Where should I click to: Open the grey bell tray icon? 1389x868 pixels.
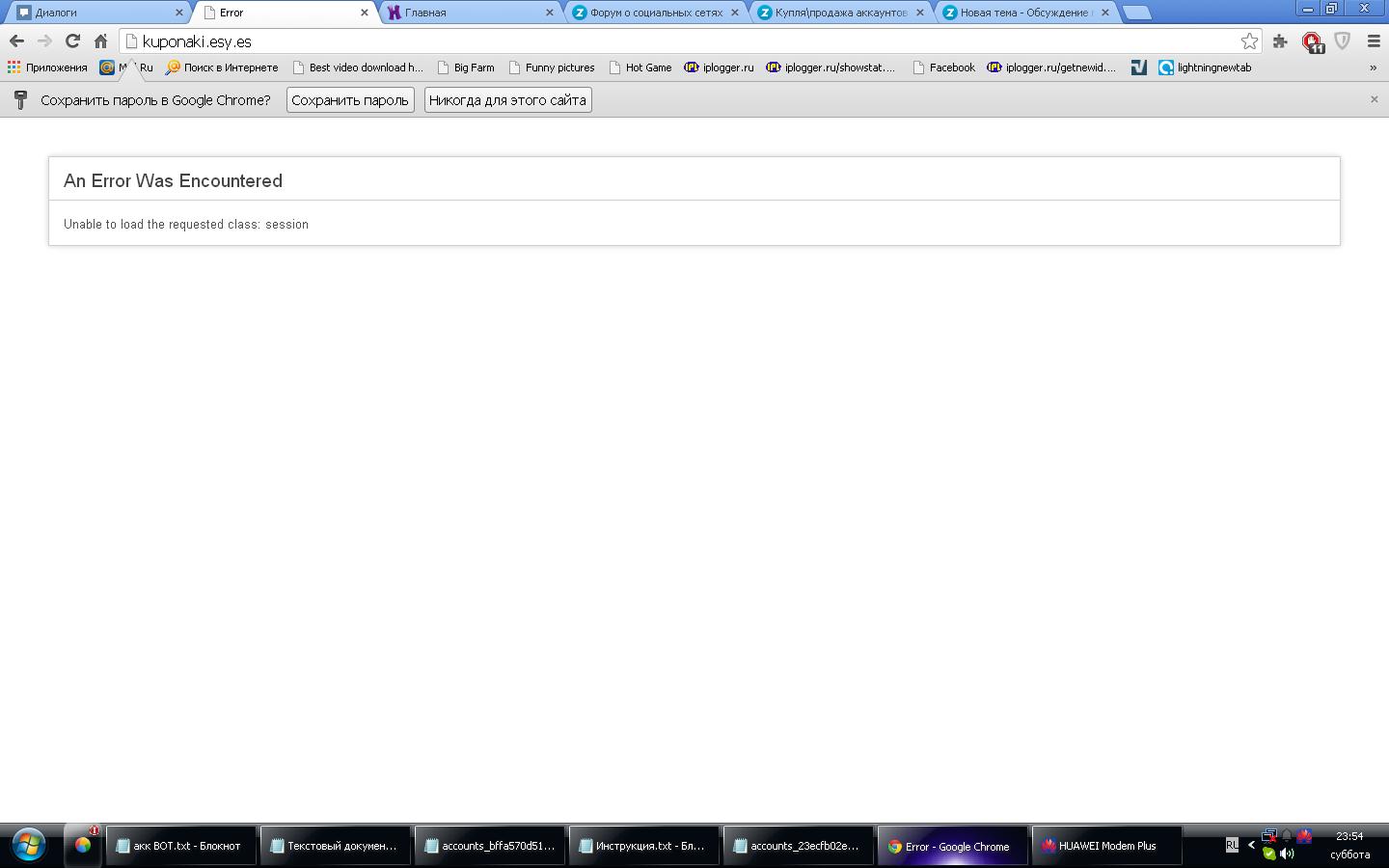click(1287, 836)
